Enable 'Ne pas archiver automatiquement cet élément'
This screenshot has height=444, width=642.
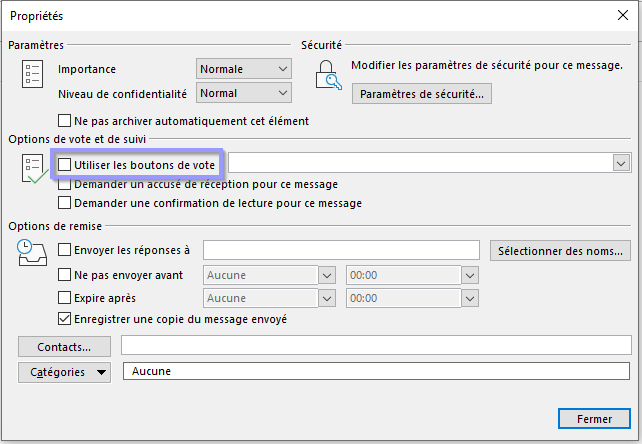point(64,121)
